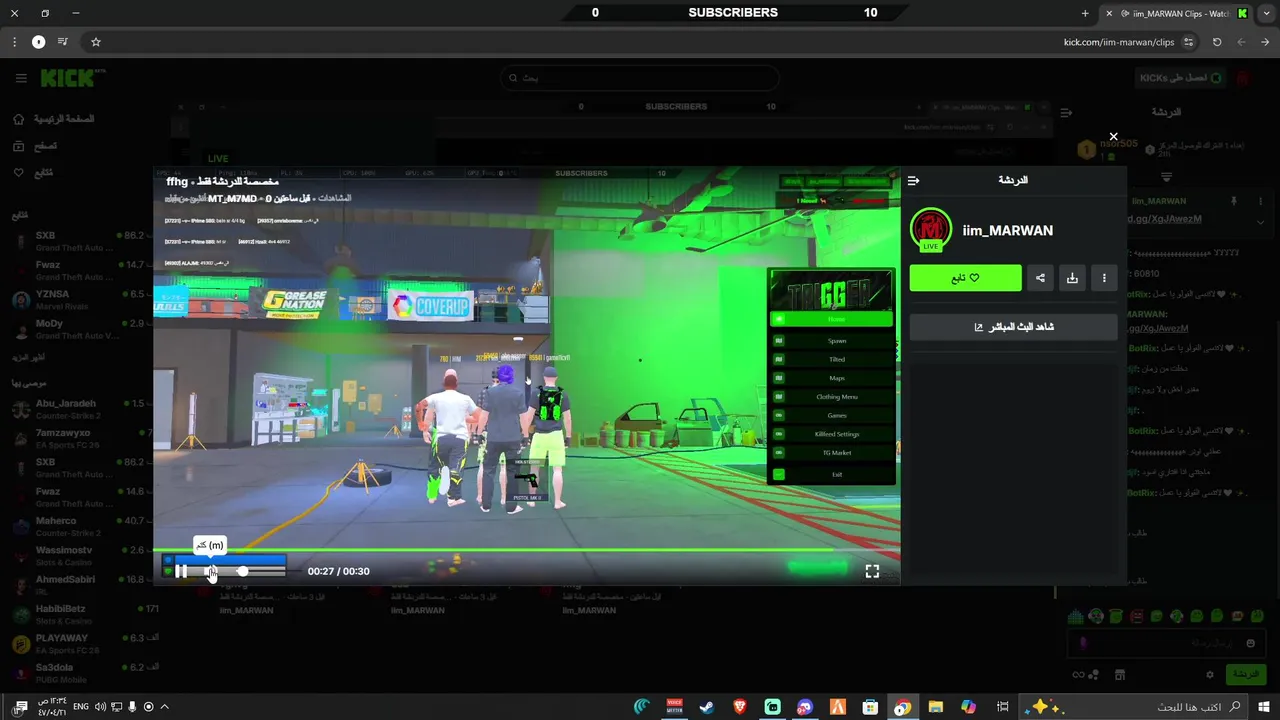The width and height of the screenshot is (1280, 720).
Task: Open pinned message options dots
Action: (x=1261, y=201)
